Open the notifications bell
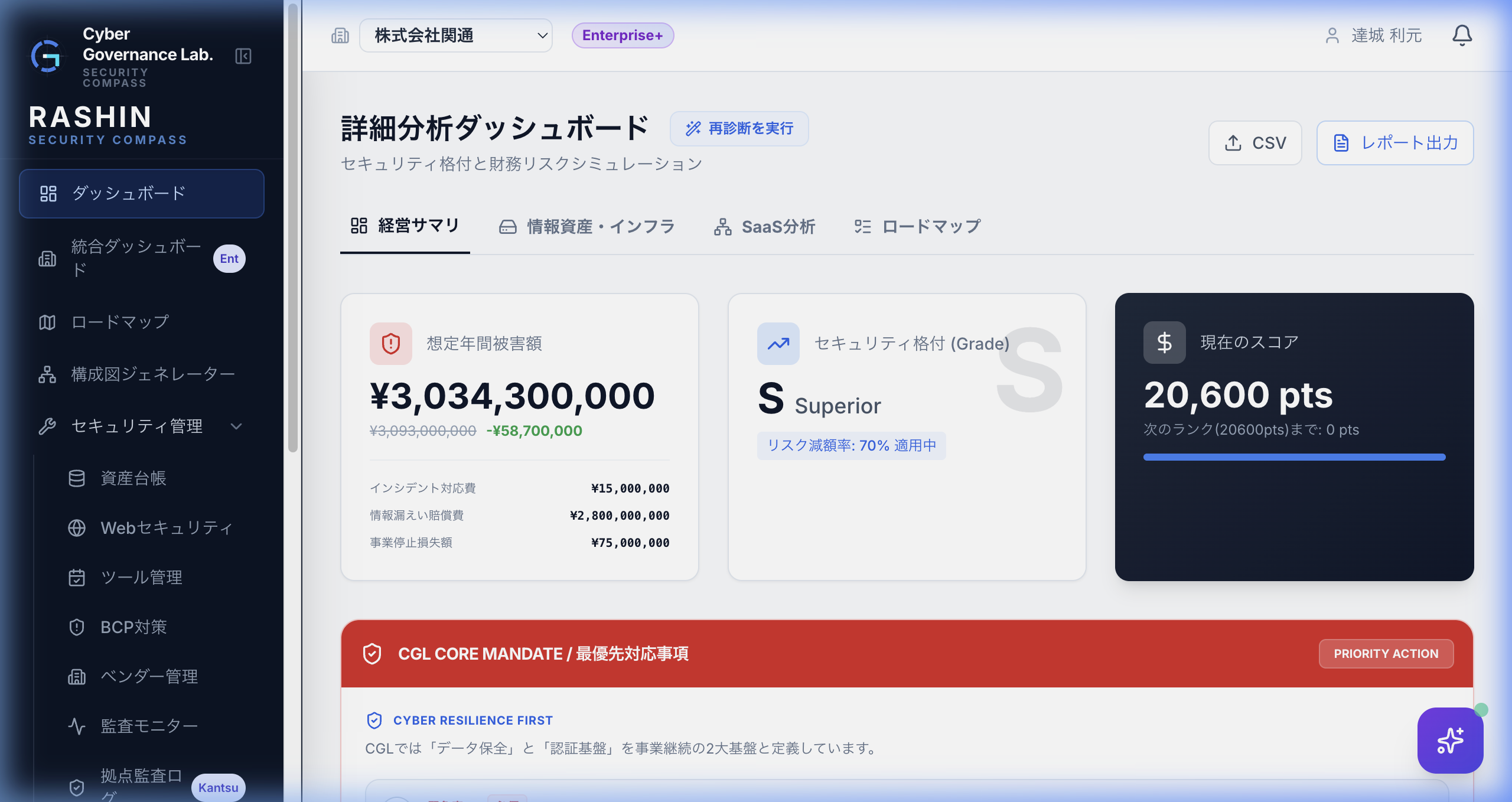 click(1462, 35)
